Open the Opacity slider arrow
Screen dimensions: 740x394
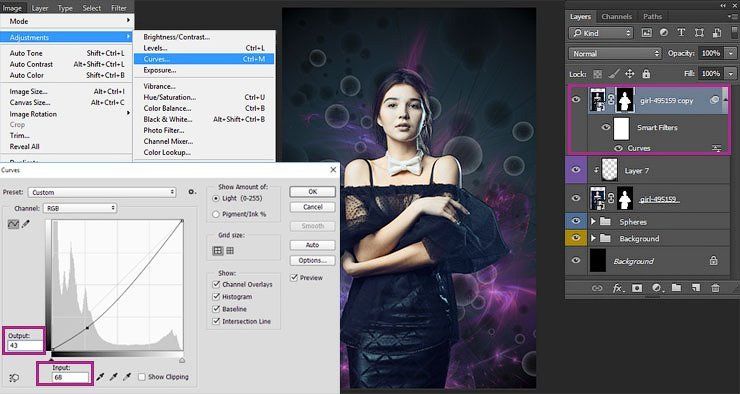tap(731, 53)
